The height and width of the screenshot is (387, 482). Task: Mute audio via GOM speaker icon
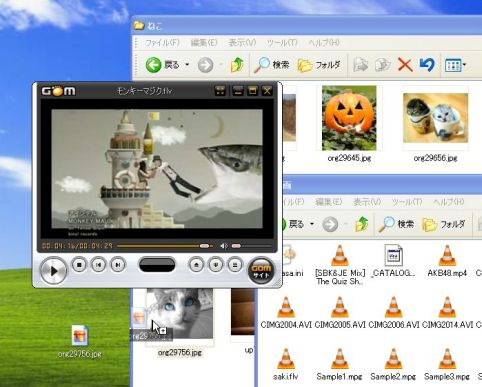coord(224,246)
